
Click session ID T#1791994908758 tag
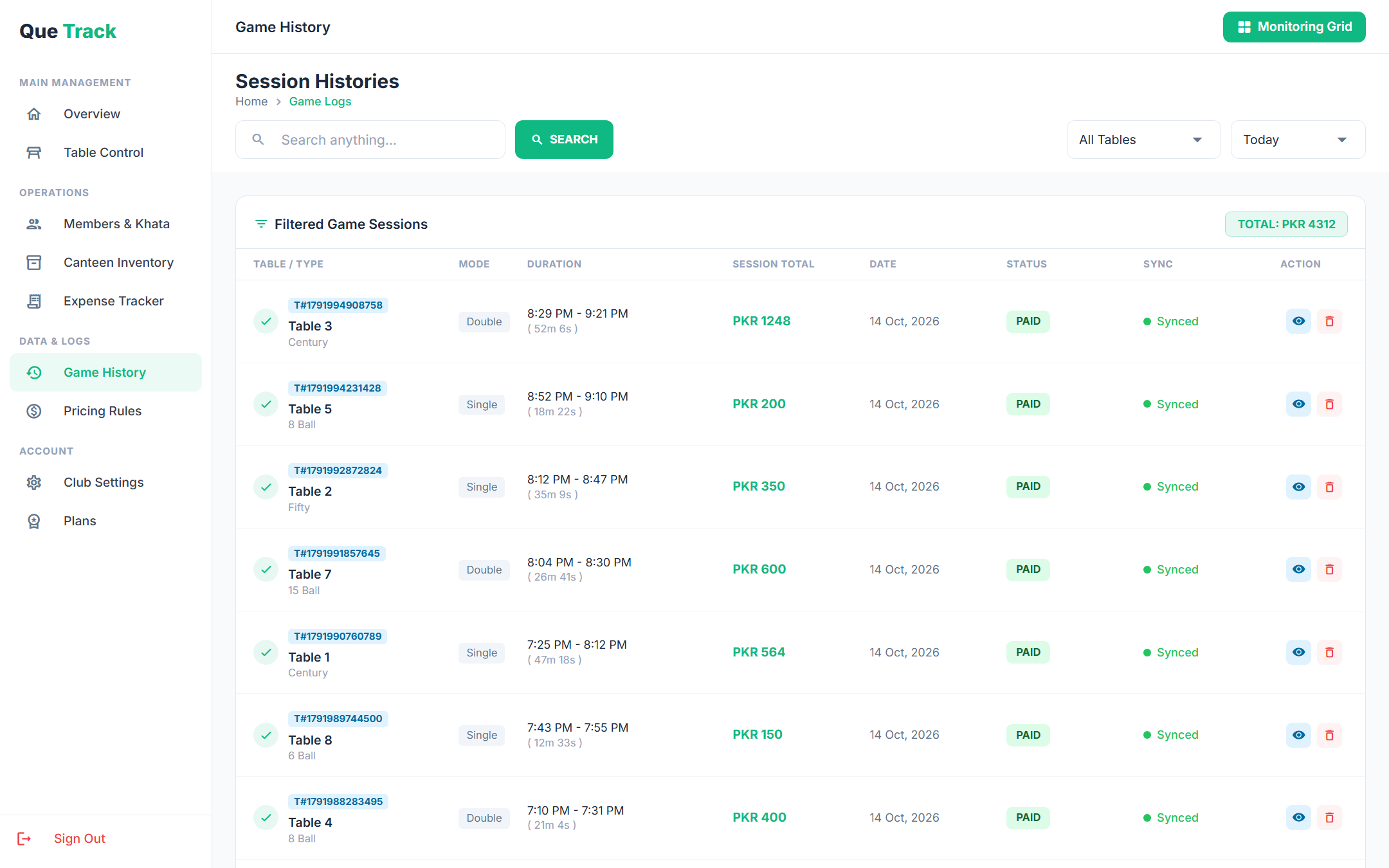[338, 305]
